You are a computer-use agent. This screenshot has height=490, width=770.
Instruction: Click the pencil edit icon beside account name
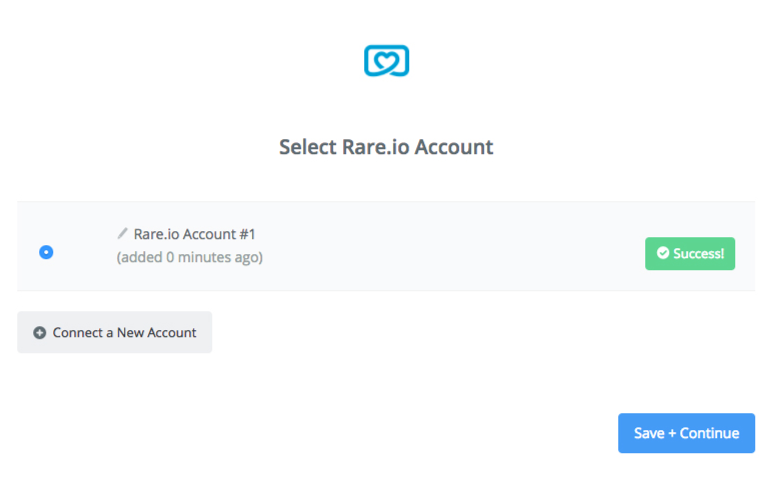(123, 233)
